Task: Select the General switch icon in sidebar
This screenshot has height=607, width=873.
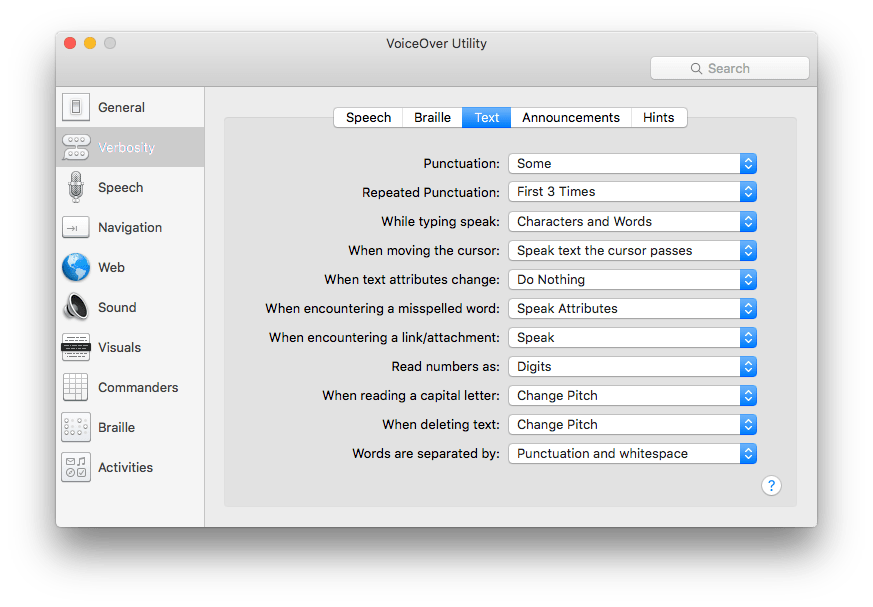Action: tap(76, 107)
